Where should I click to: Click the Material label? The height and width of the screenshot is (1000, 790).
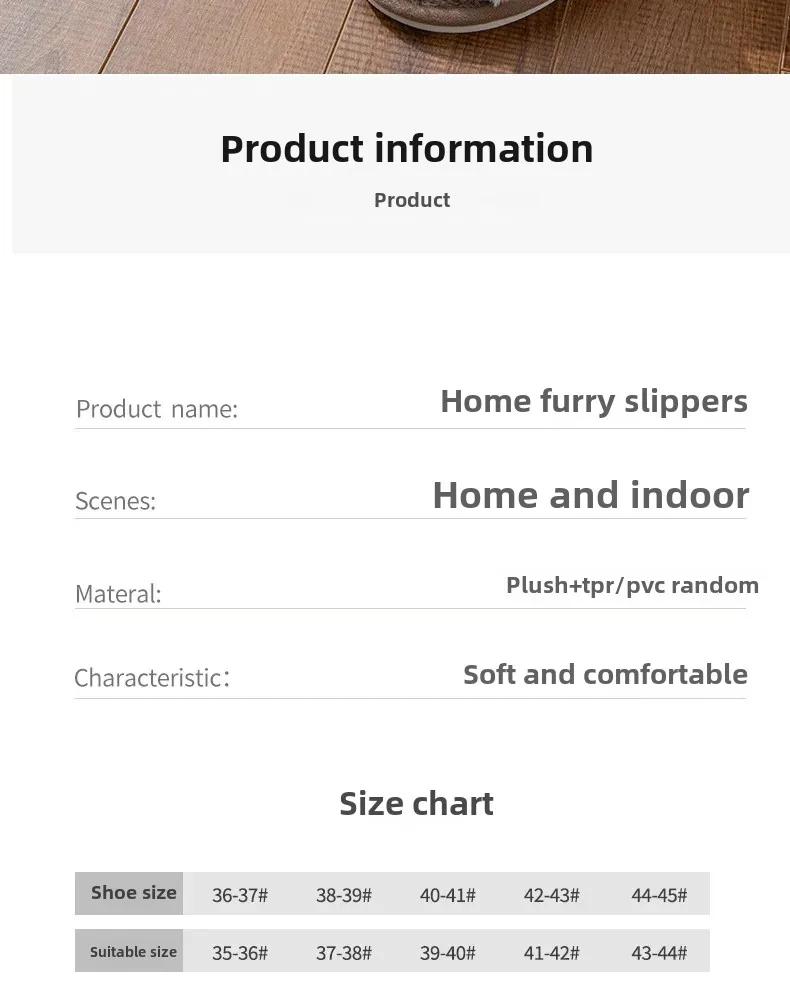(x=118, y=594)
